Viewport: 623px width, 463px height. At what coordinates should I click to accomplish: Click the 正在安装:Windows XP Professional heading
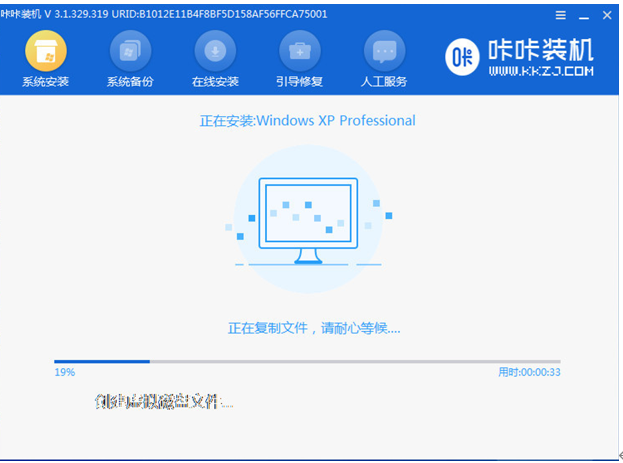308,121
